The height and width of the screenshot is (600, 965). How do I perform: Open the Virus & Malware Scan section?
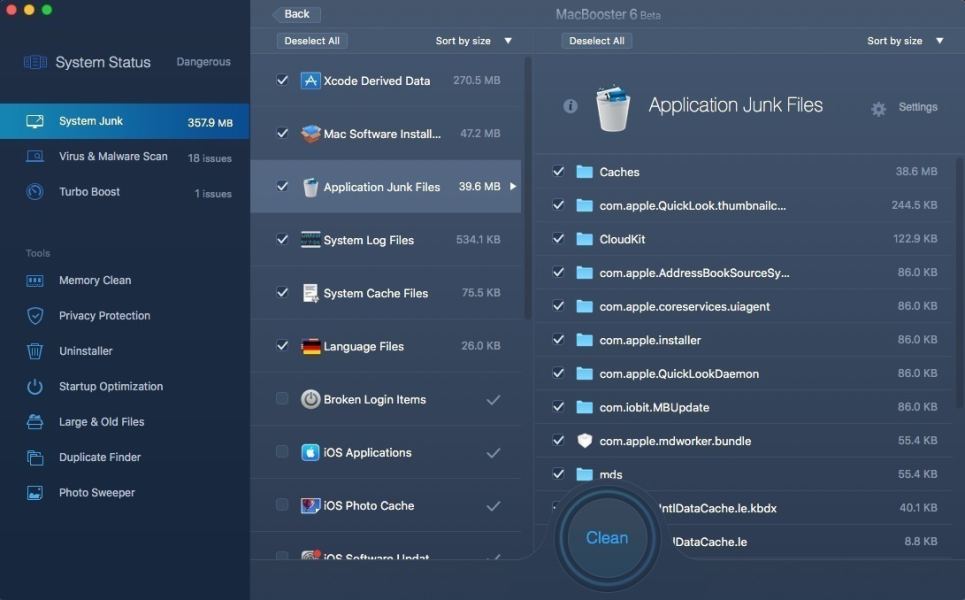click(x=124, y=156)
